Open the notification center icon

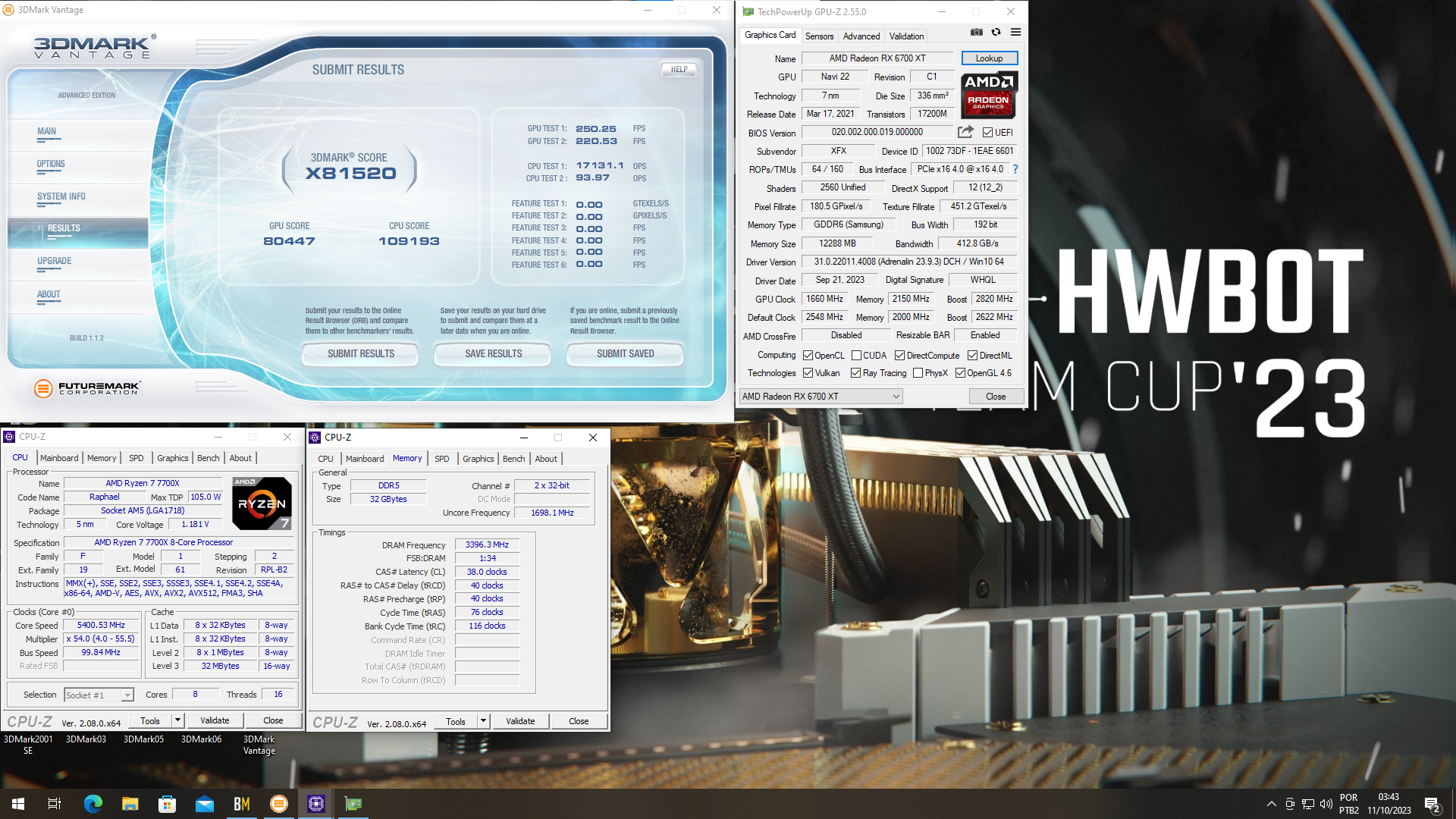1432,805
